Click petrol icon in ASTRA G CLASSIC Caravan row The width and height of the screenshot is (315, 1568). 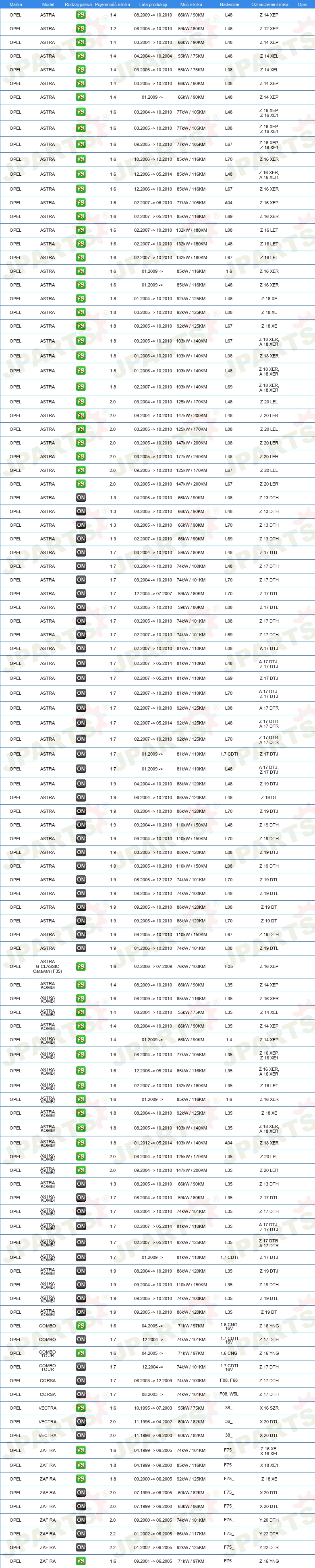click(80, 967)
